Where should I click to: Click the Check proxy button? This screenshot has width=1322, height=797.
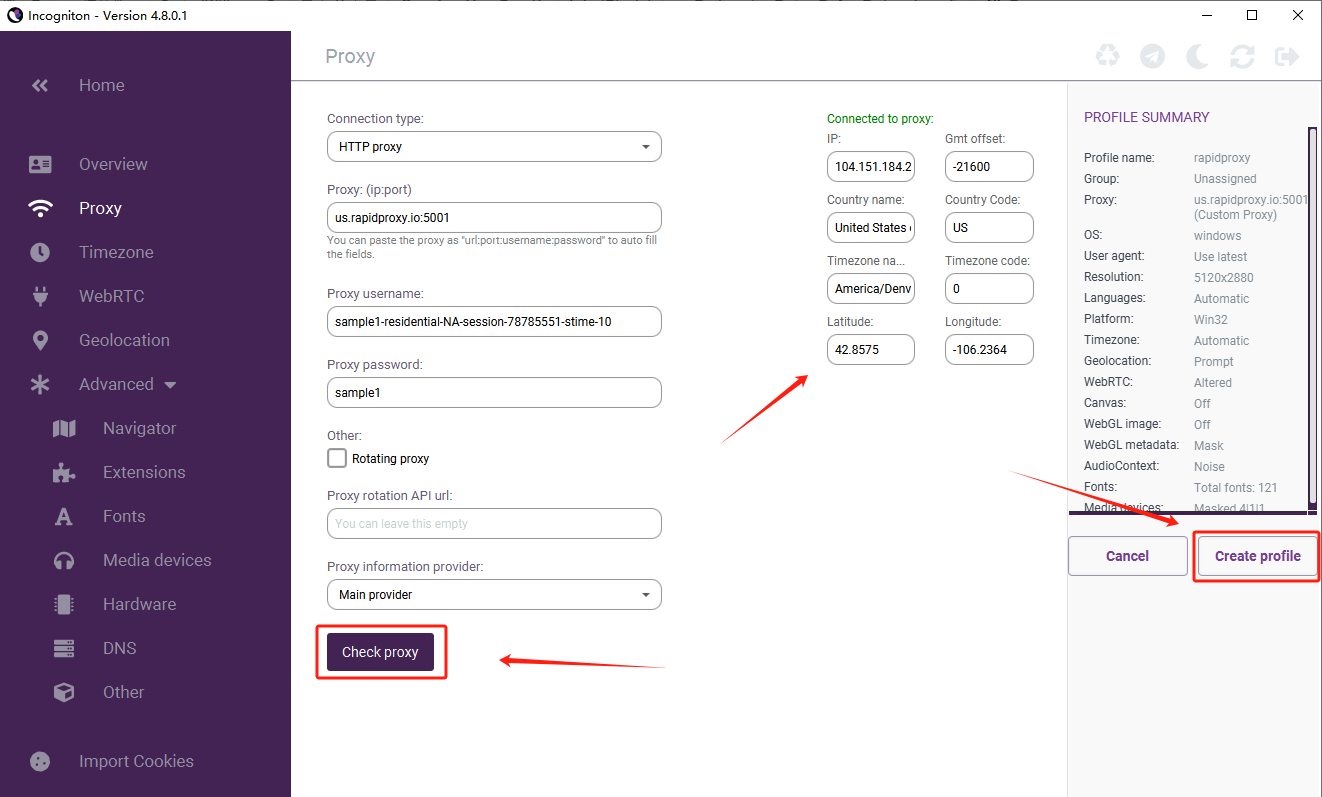pyautogui.click(x=380, y=652)
